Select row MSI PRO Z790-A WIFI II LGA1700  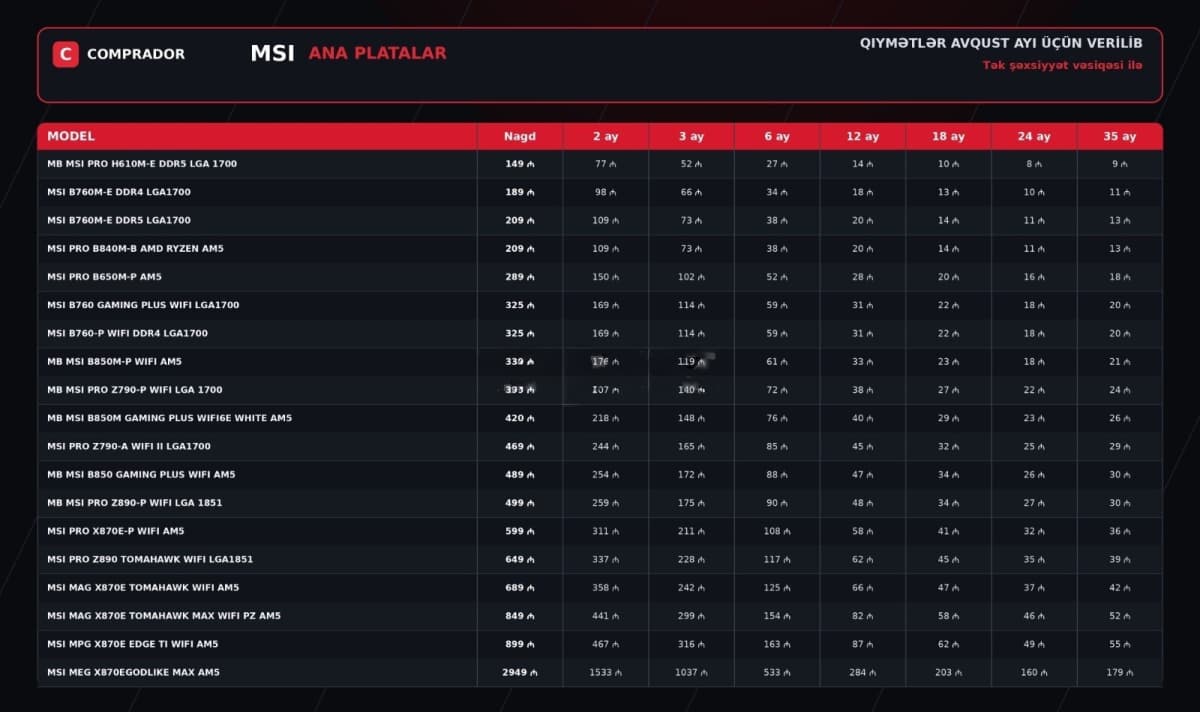[x=600, y=446]
